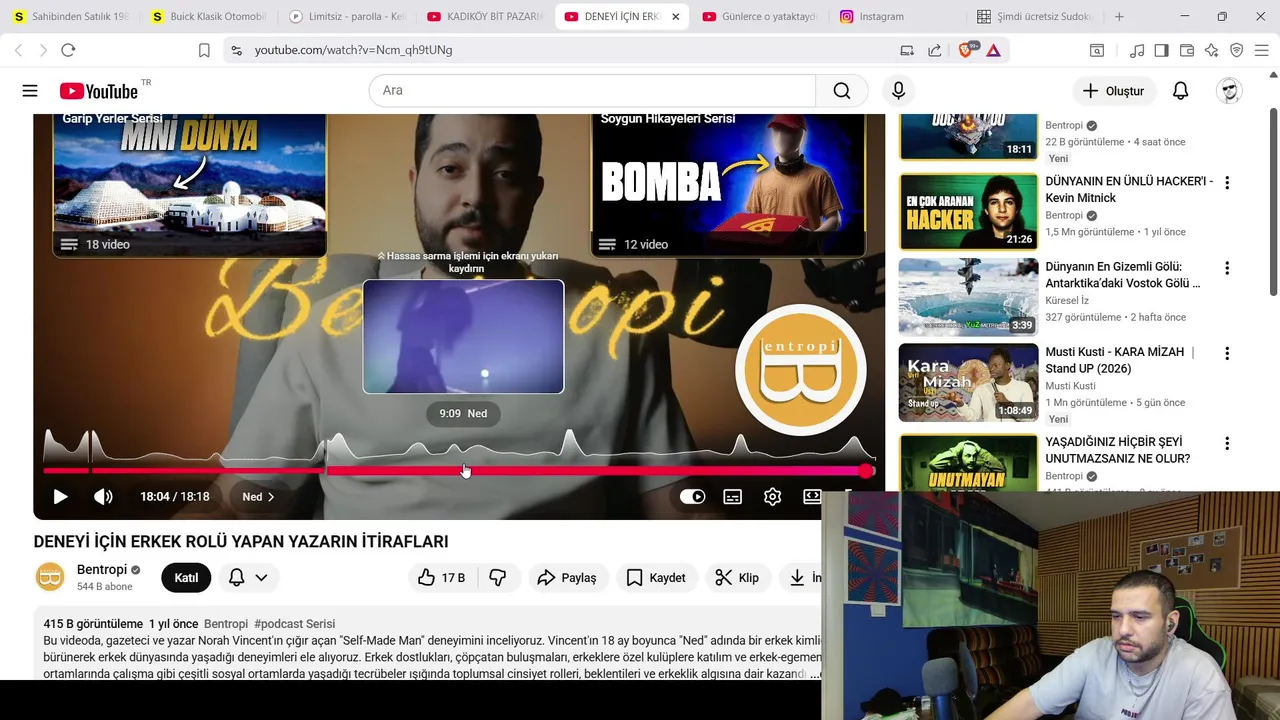Switch to Sahibinden Satılık tab

coord(70,17)
